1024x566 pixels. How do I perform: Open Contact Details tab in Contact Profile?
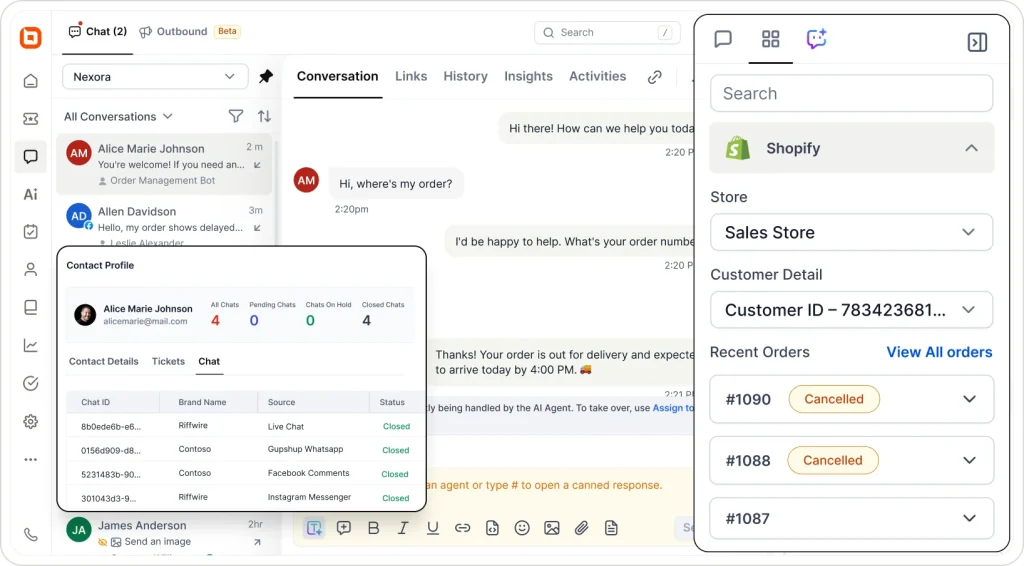click(x=104, y=361)
